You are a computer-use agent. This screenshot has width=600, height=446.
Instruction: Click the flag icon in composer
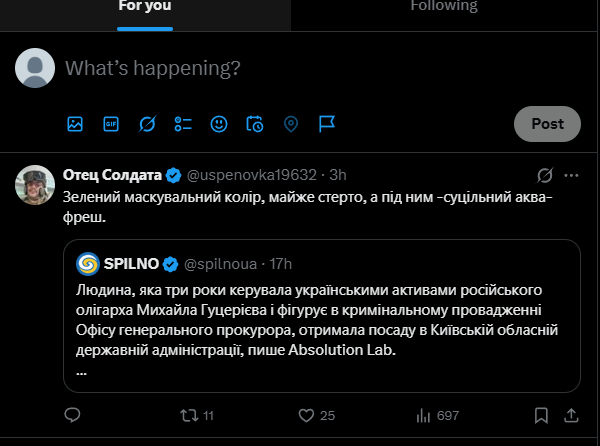tap(327, 124)
